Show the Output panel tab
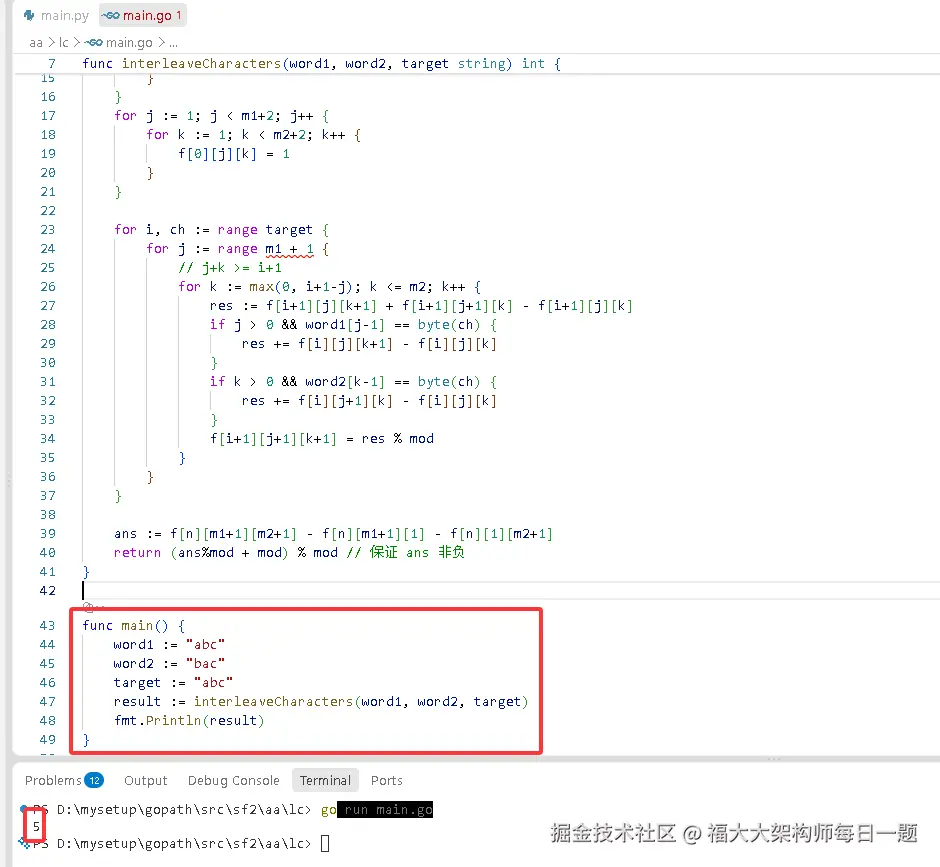The width and height of the screenshot is (940, 867). coord(146,780)
